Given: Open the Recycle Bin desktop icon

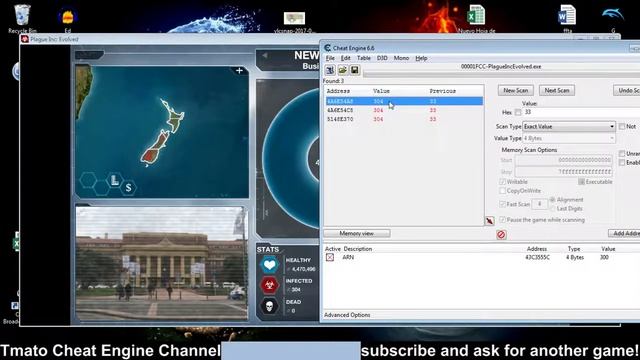Looking at the screenshot, I should 22,18.
